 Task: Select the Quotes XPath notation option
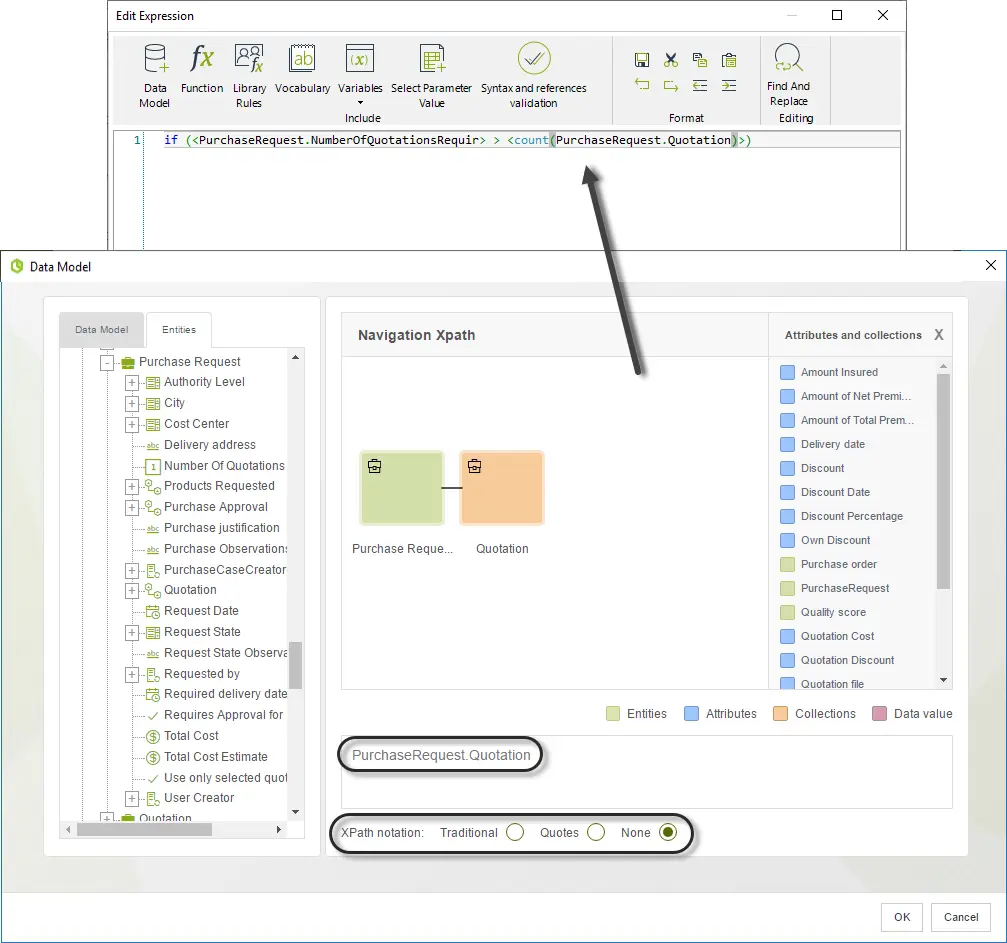click(596, 833)
